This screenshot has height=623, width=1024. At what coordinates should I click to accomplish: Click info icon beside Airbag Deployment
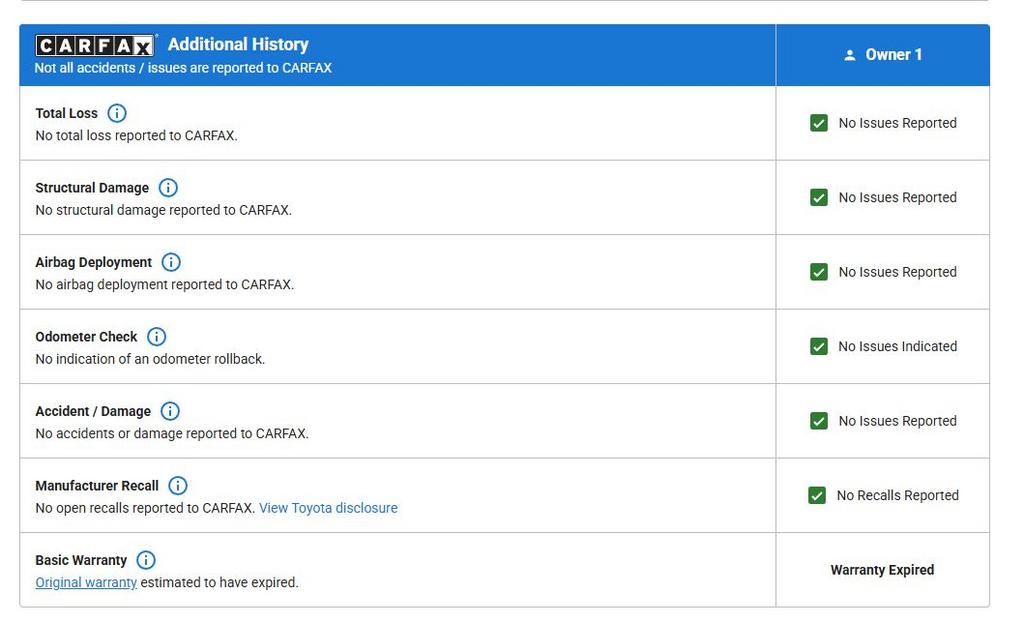click(x=171, y=262)
